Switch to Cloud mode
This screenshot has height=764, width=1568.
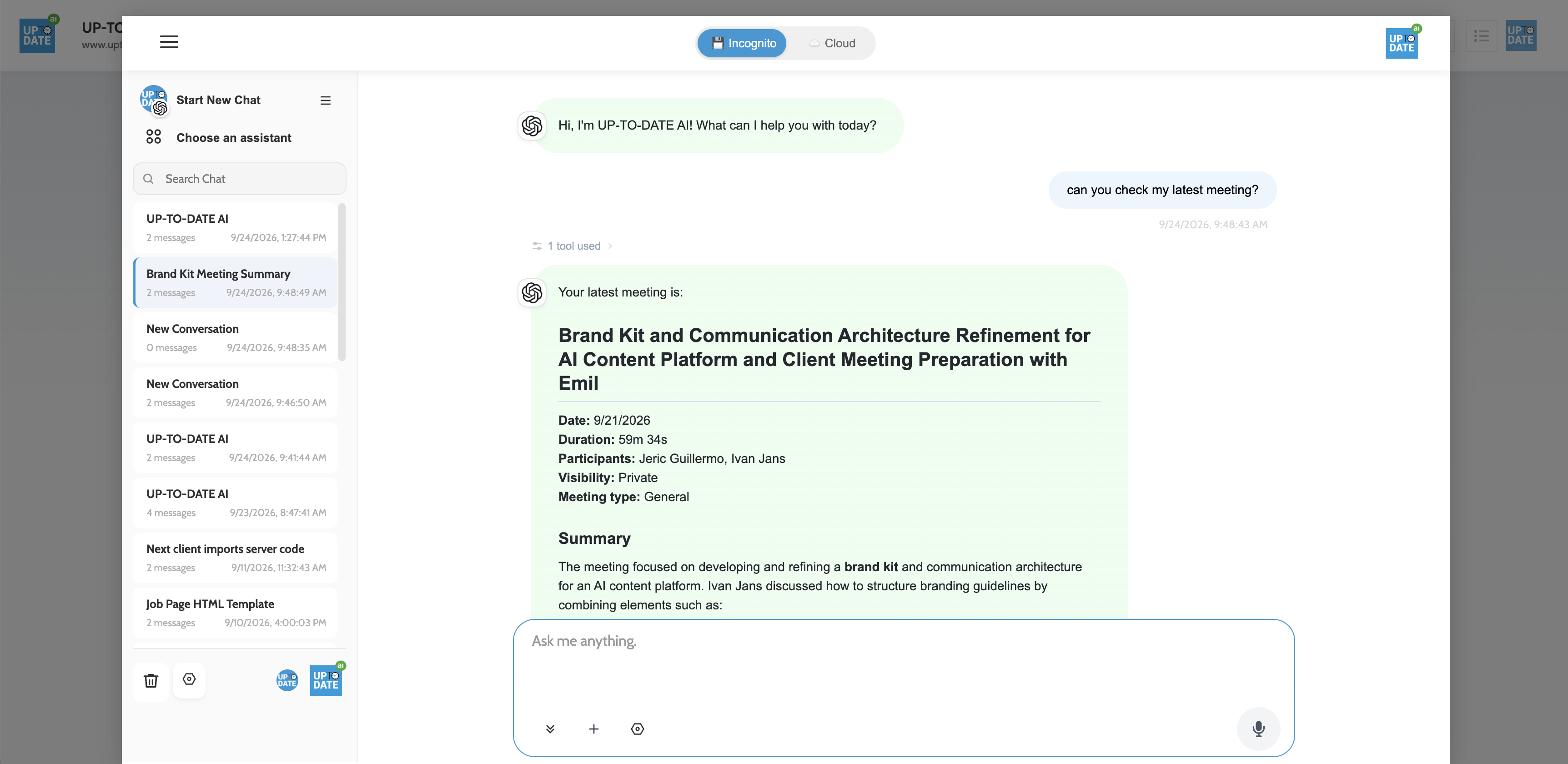831,44
